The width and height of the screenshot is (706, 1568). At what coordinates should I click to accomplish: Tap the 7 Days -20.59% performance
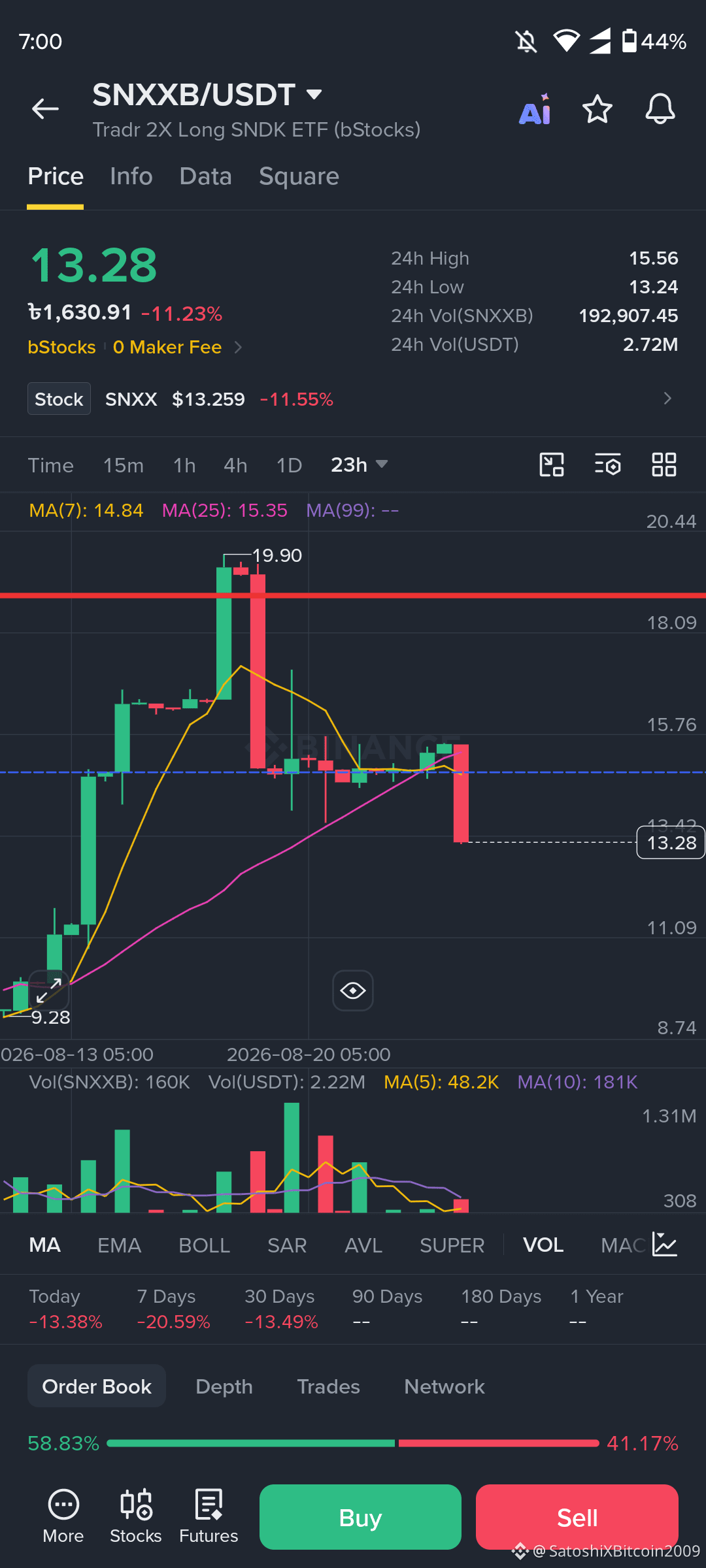173,1309
